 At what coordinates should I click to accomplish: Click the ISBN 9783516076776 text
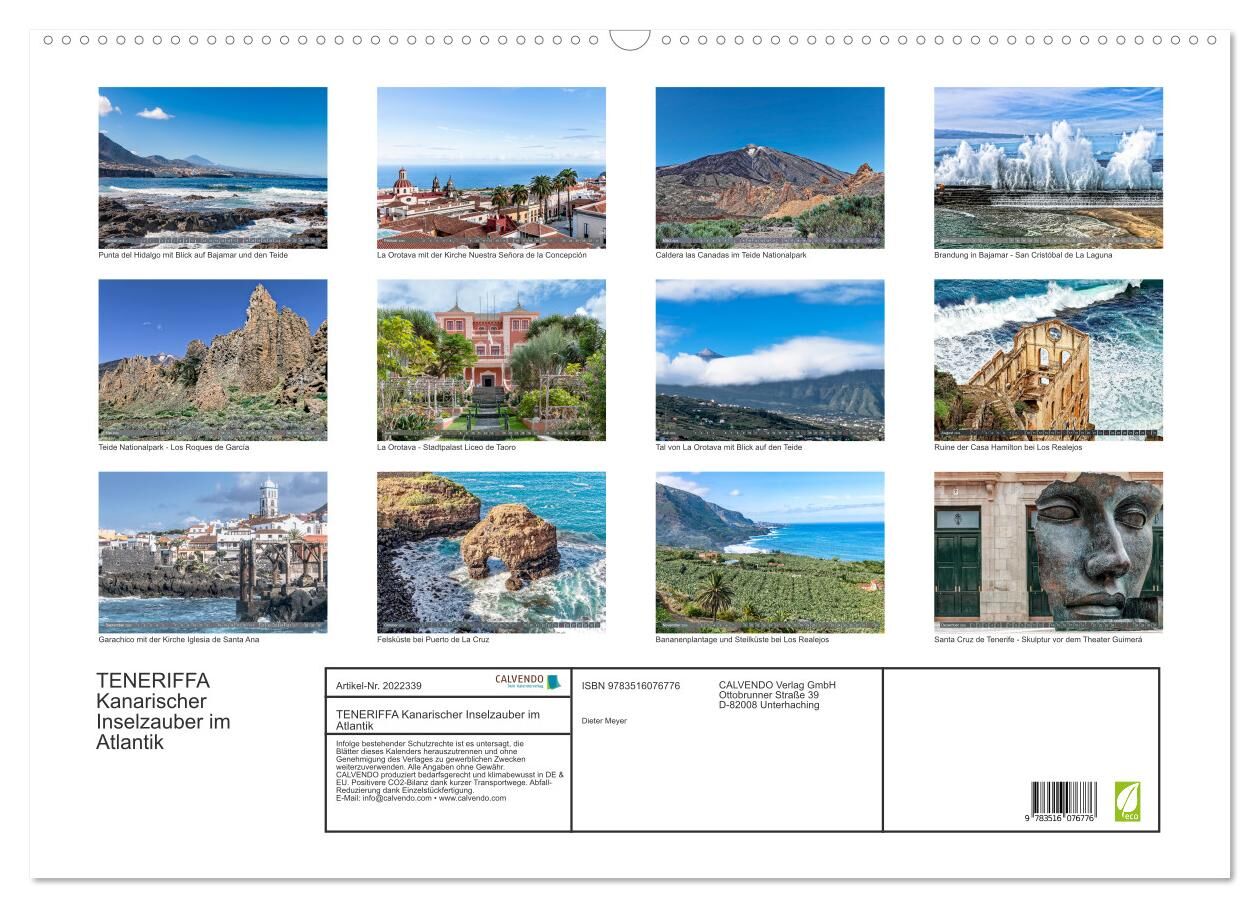pyautogui.click(x=630, y=686)
